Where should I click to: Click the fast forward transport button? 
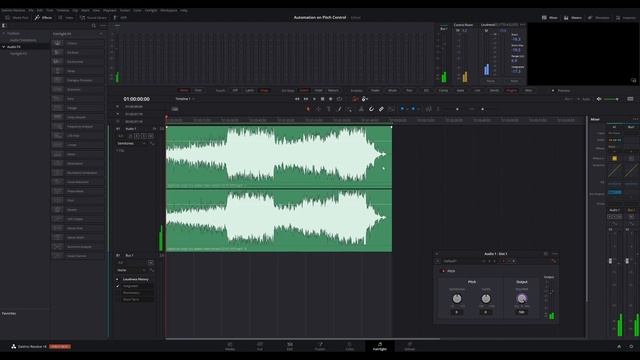(306, 99)
